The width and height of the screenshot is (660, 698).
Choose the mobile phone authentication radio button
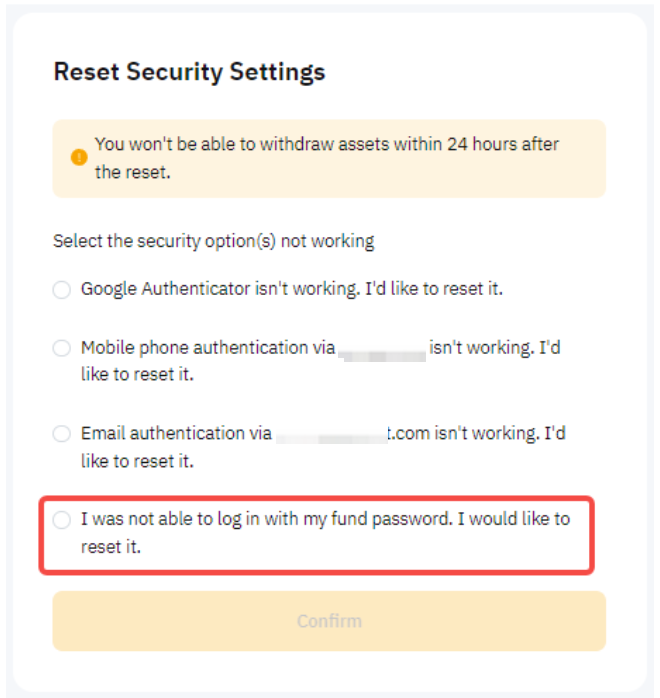62,348
